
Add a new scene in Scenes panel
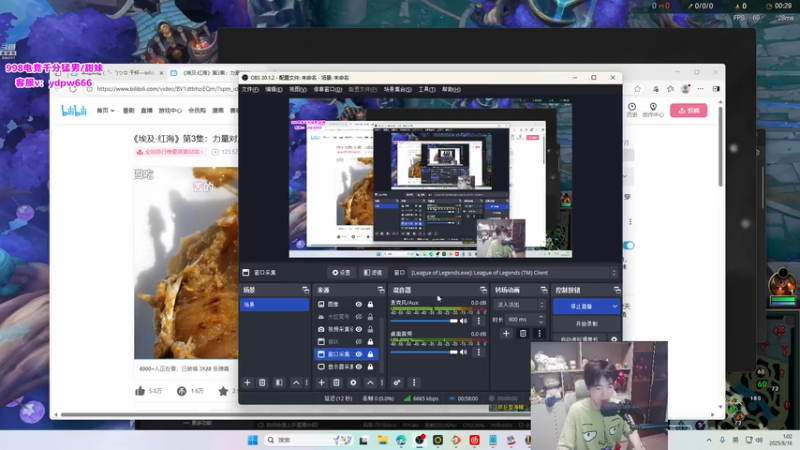point(247,383)
